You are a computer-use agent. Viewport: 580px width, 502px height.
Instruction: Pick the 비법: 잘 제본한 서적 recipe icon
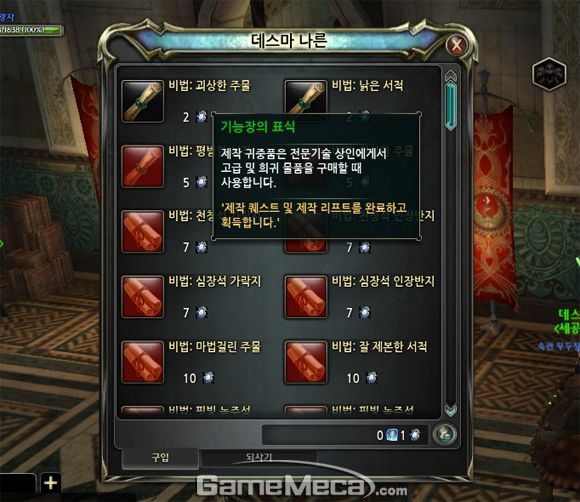(306, 362)
